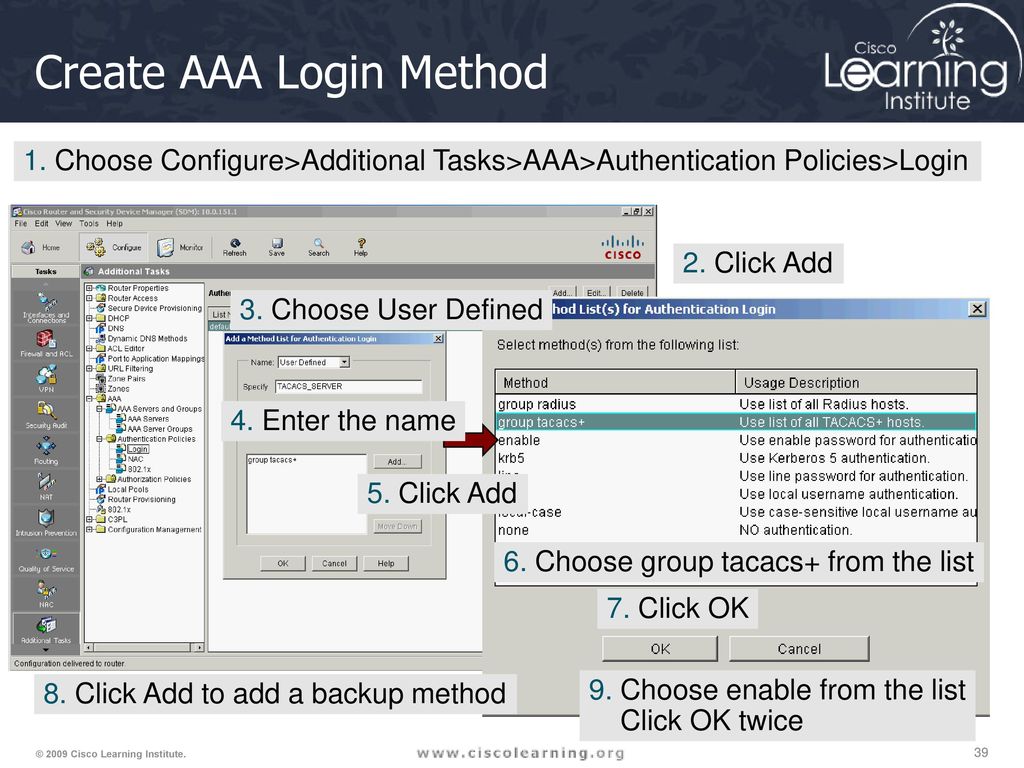Click the Method column header
This screenshot has height=768, width=1024.
tap(616, 382)
